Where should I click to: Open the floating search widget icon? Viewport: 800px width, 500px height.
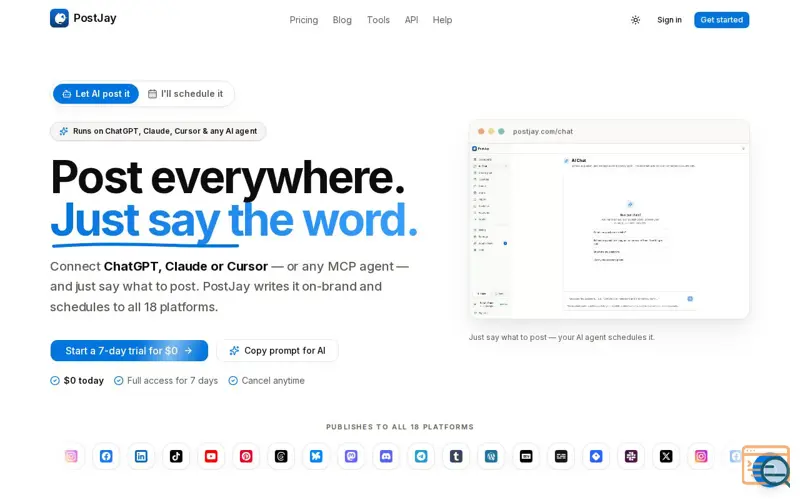click(x=766, y=466)
